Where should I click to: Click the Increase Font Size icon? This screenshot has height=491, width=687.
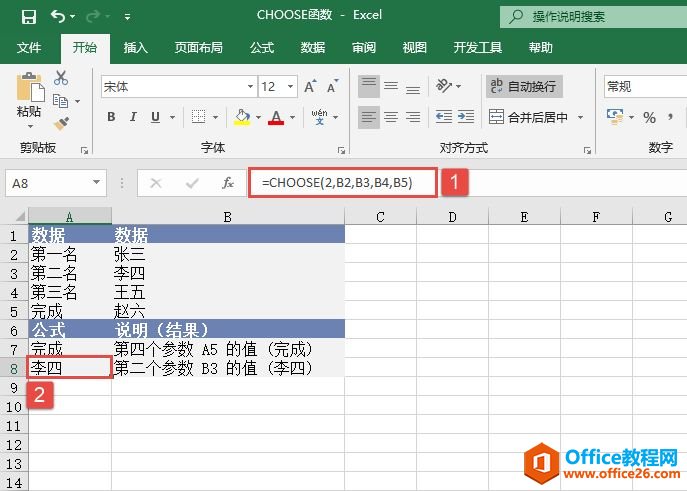coord(311,86)
